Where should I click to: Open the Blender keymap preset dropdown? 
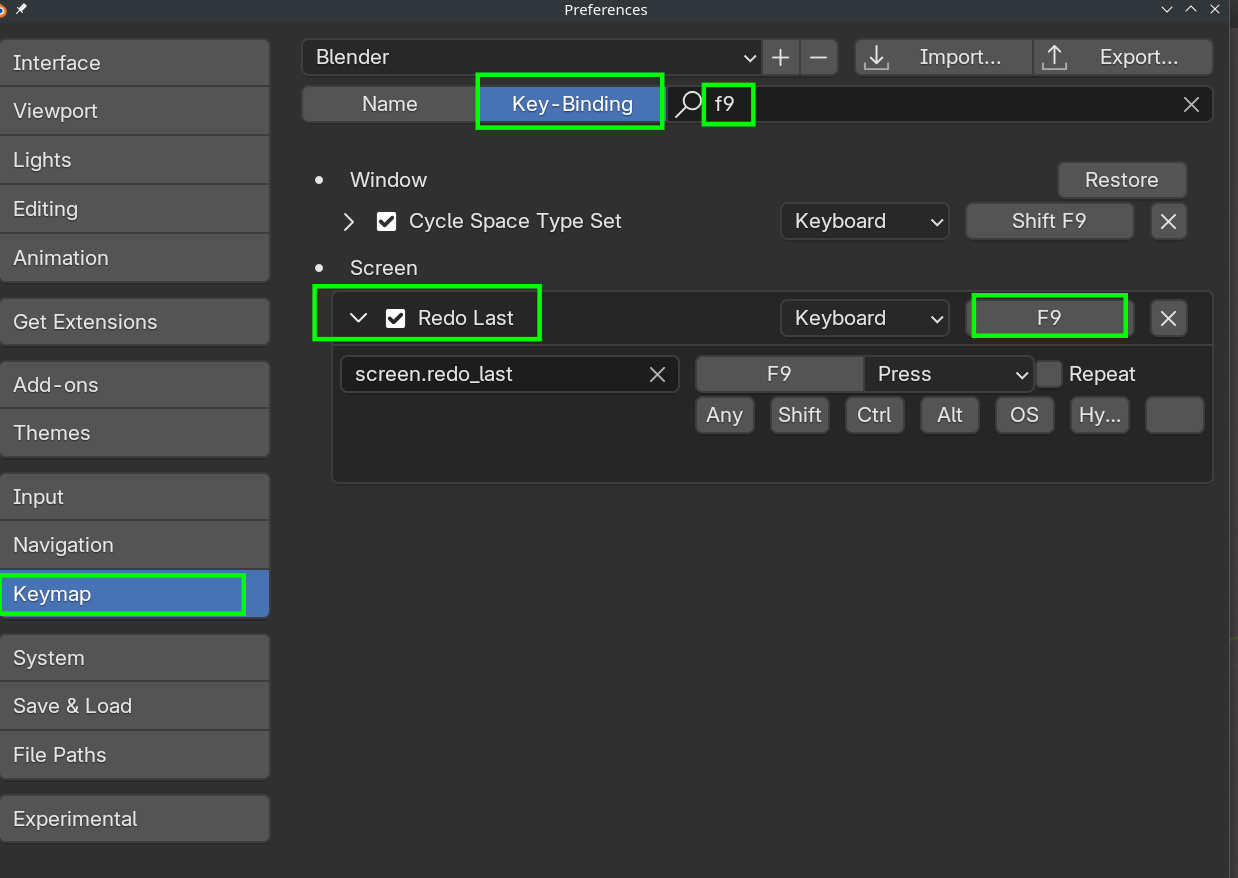(531, 57)
